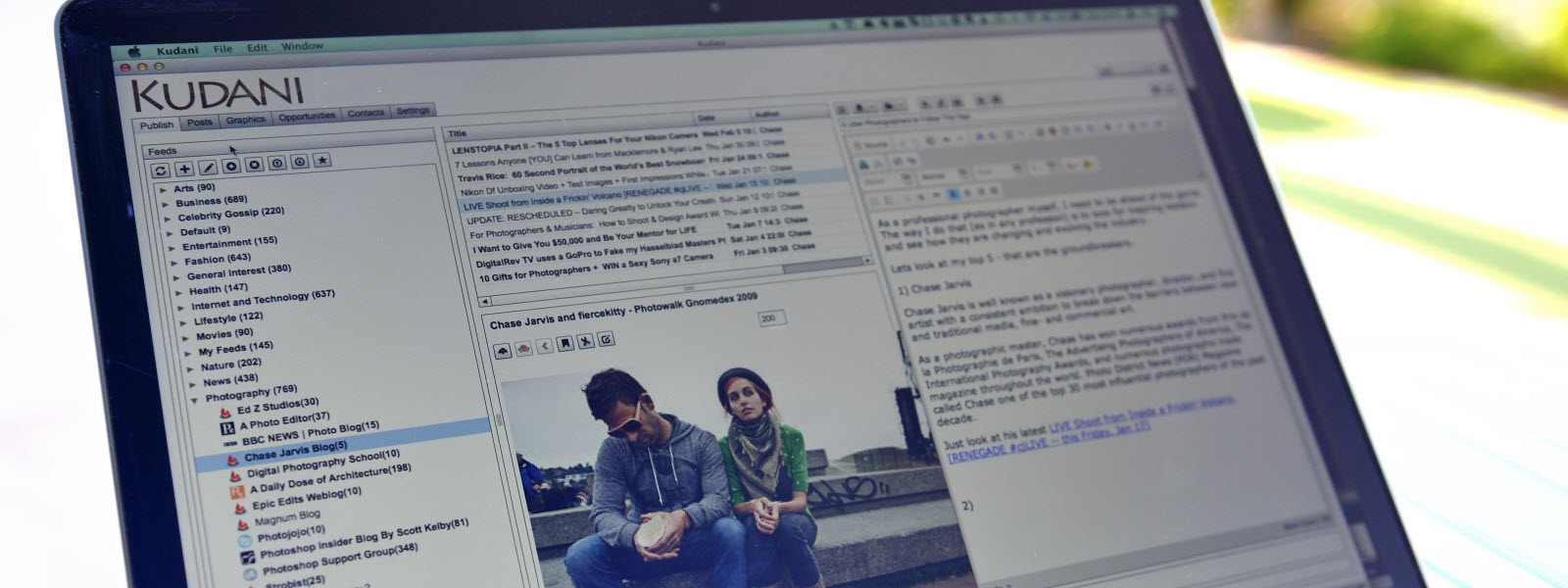Image resolution: width=1568 pixels, height=588 pixels.
Task: Click the pencil edit feed icon
Action: (x=208, y=168)
